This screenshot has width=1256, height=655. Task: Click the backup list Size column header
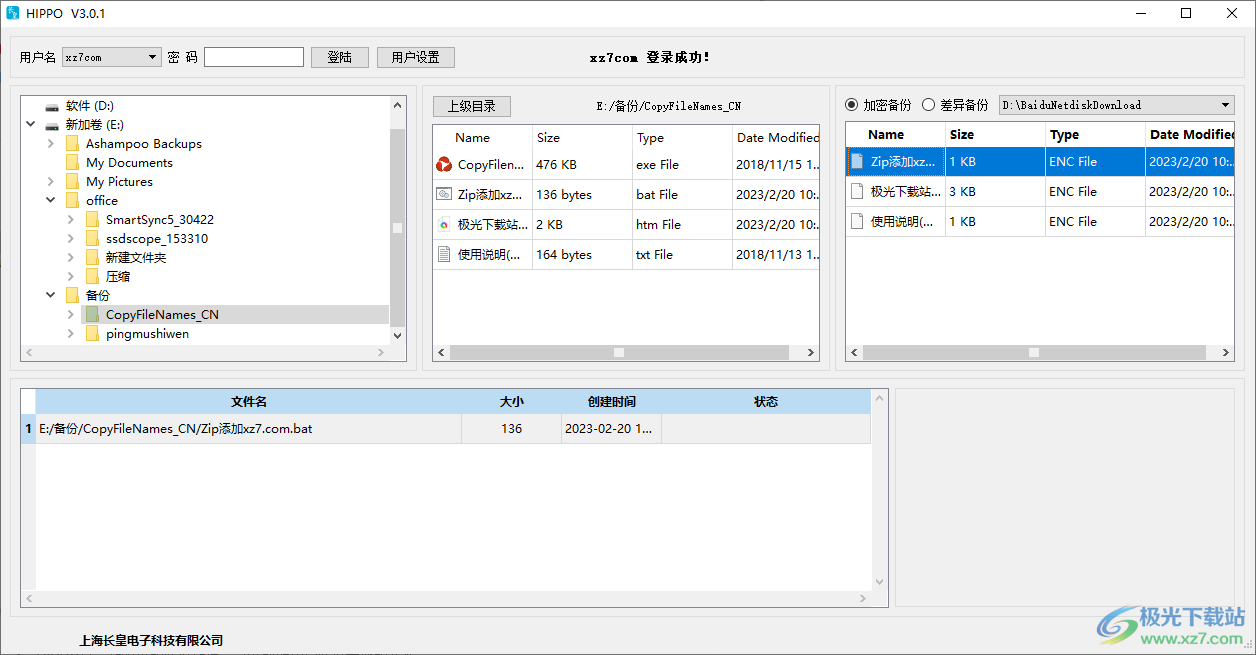996,135
